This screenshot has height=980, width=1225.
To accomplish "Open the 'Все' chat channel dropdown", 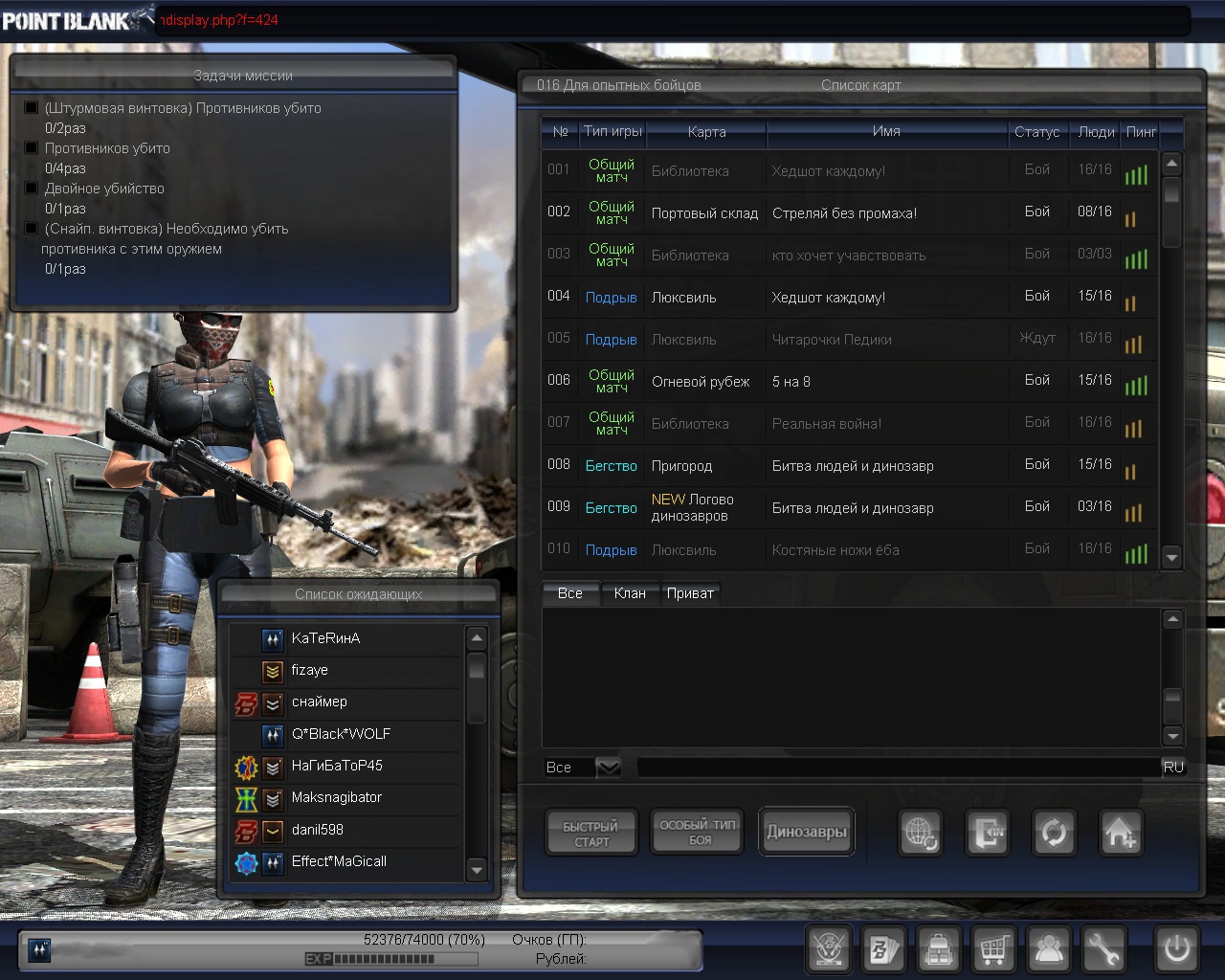I will [609, 767].
